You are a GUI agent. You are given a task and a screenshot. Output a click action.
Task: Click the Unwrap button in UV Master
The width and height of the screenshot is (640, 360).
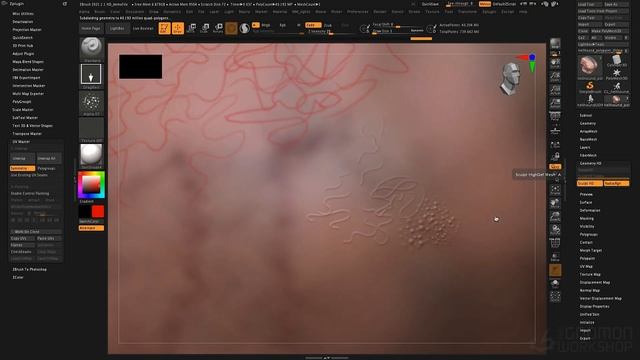(x=22, y=158)
